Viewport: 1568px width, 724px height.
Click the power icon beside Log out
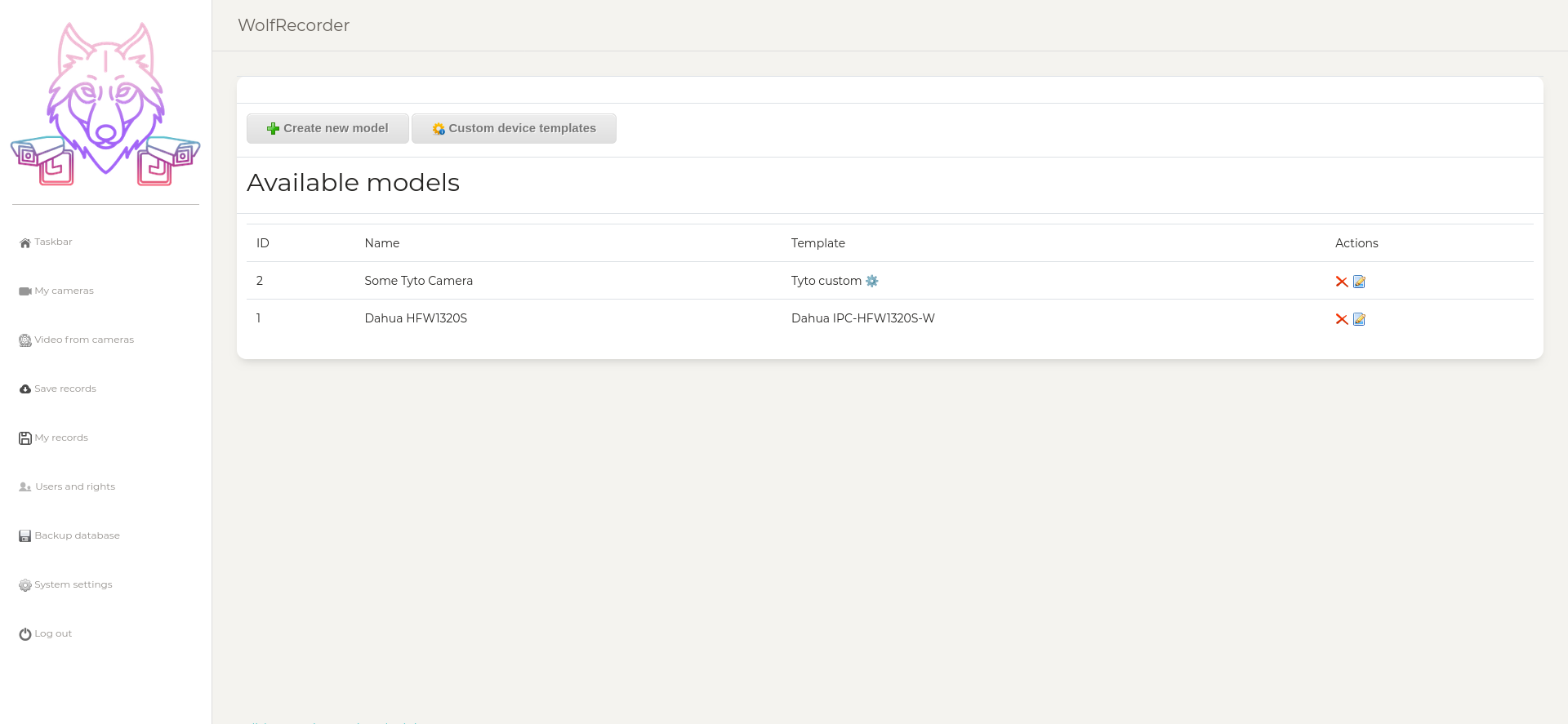tap(25, 634)
